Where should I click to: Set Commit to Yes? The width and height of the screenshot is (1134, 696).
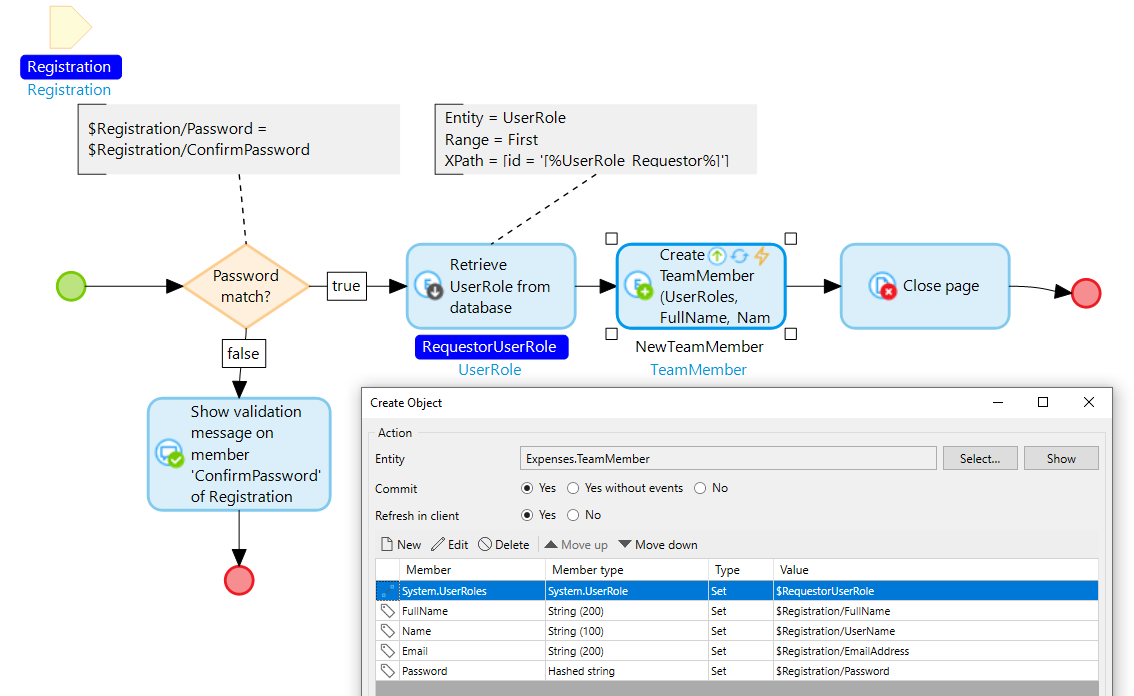(527, 488)
